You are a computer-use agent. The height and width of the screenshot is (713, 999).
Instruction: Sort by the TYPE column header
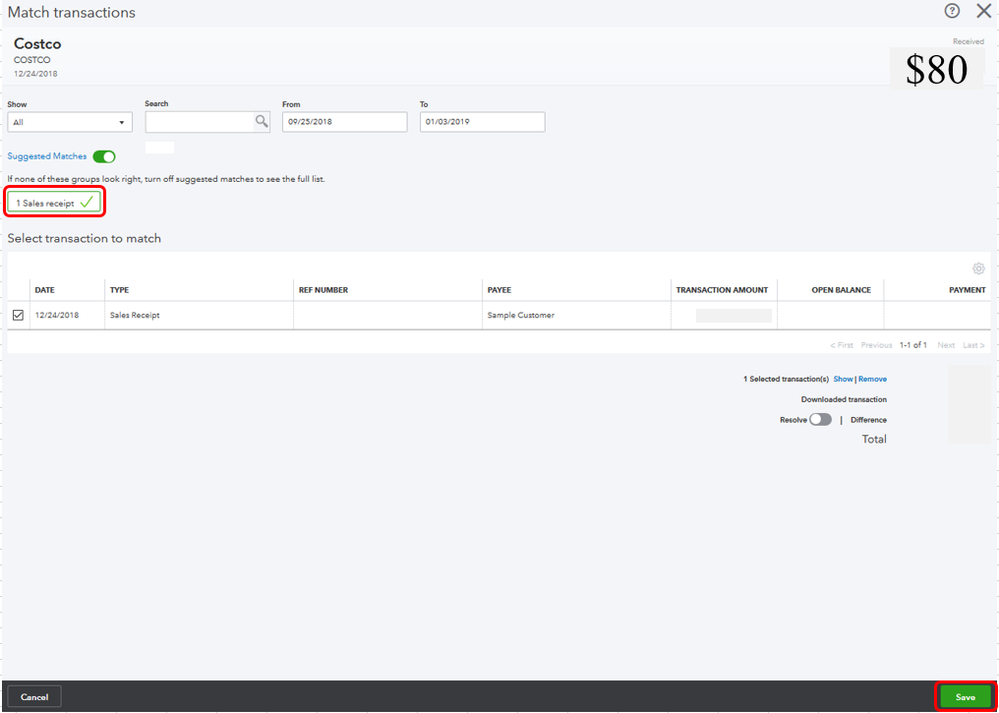pos(119,290)
